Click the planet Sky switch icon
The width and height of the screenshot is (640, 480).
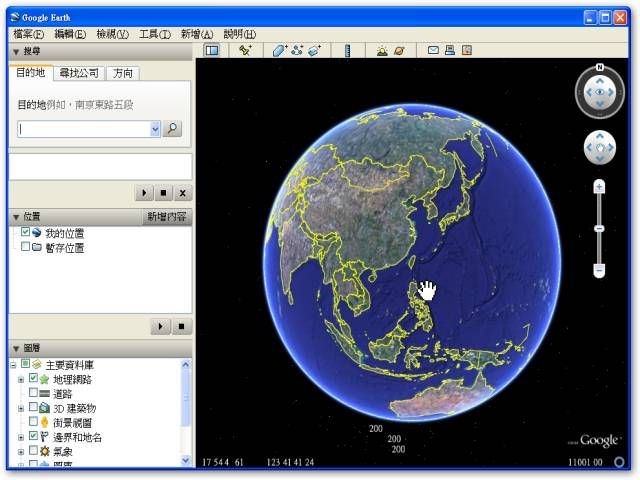(x=399, y=50)
